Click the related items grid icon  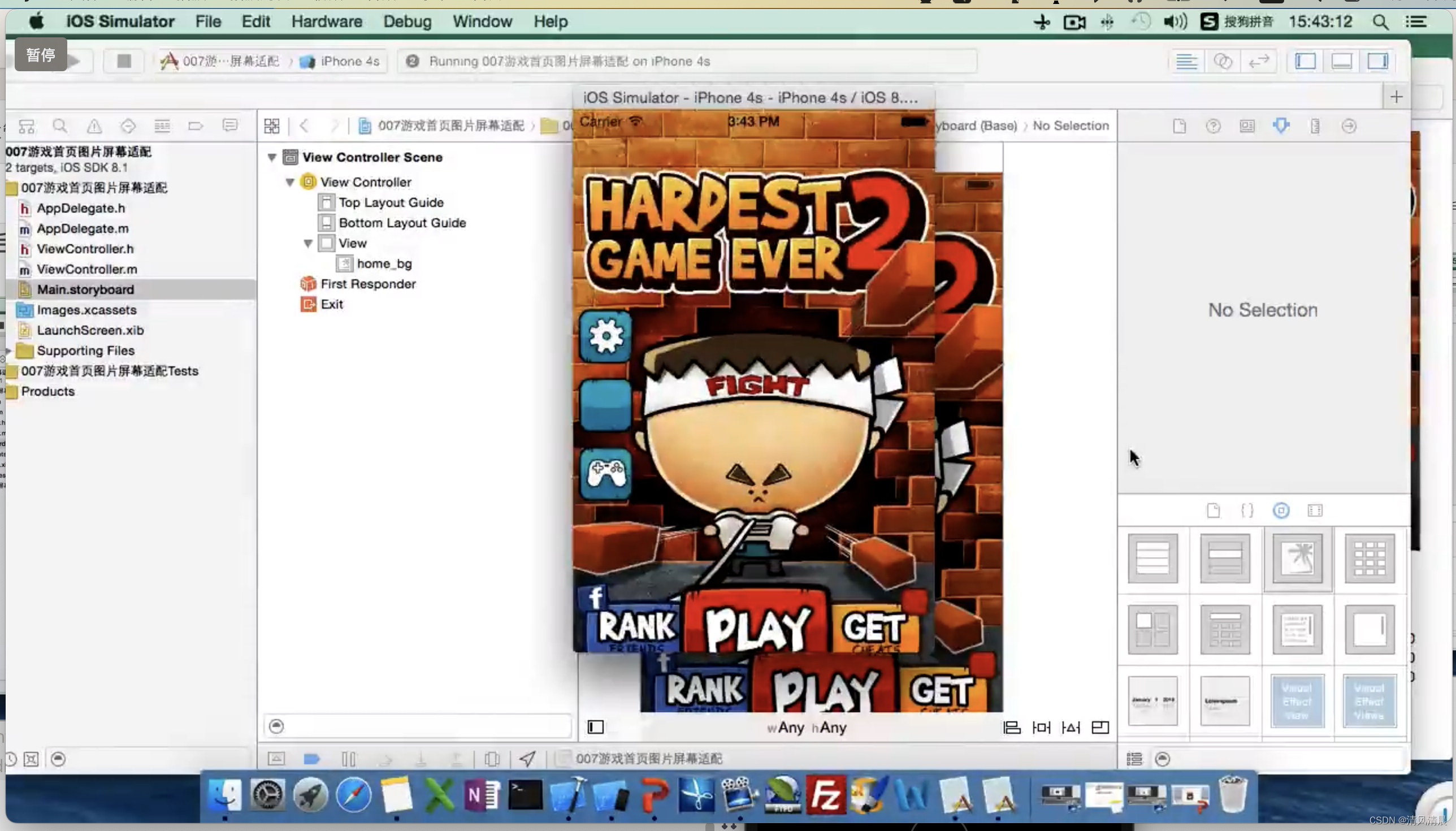click(271, 126)
